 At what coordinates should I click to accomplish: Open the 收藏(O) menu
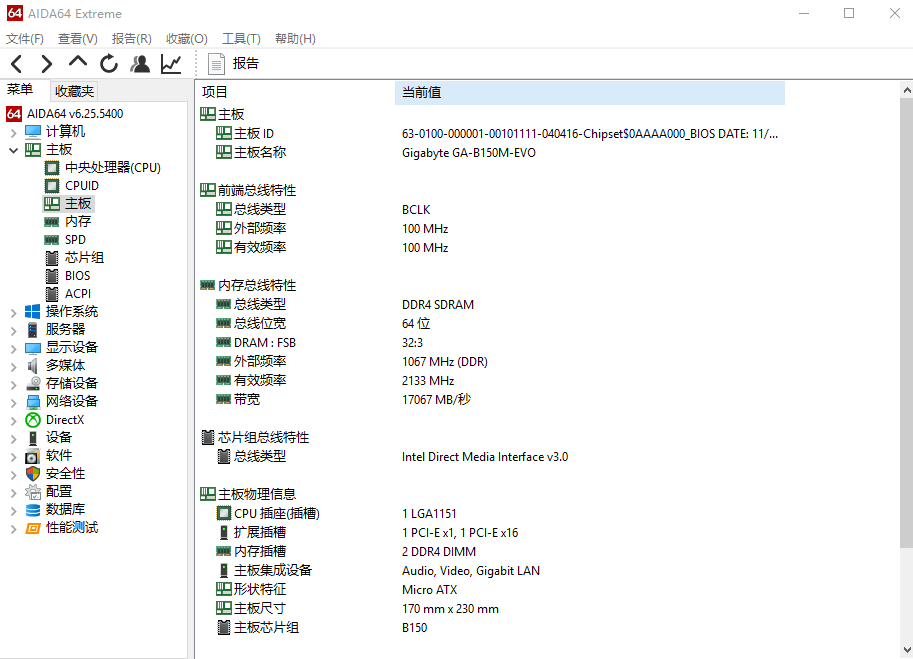[x=186, y=38]
